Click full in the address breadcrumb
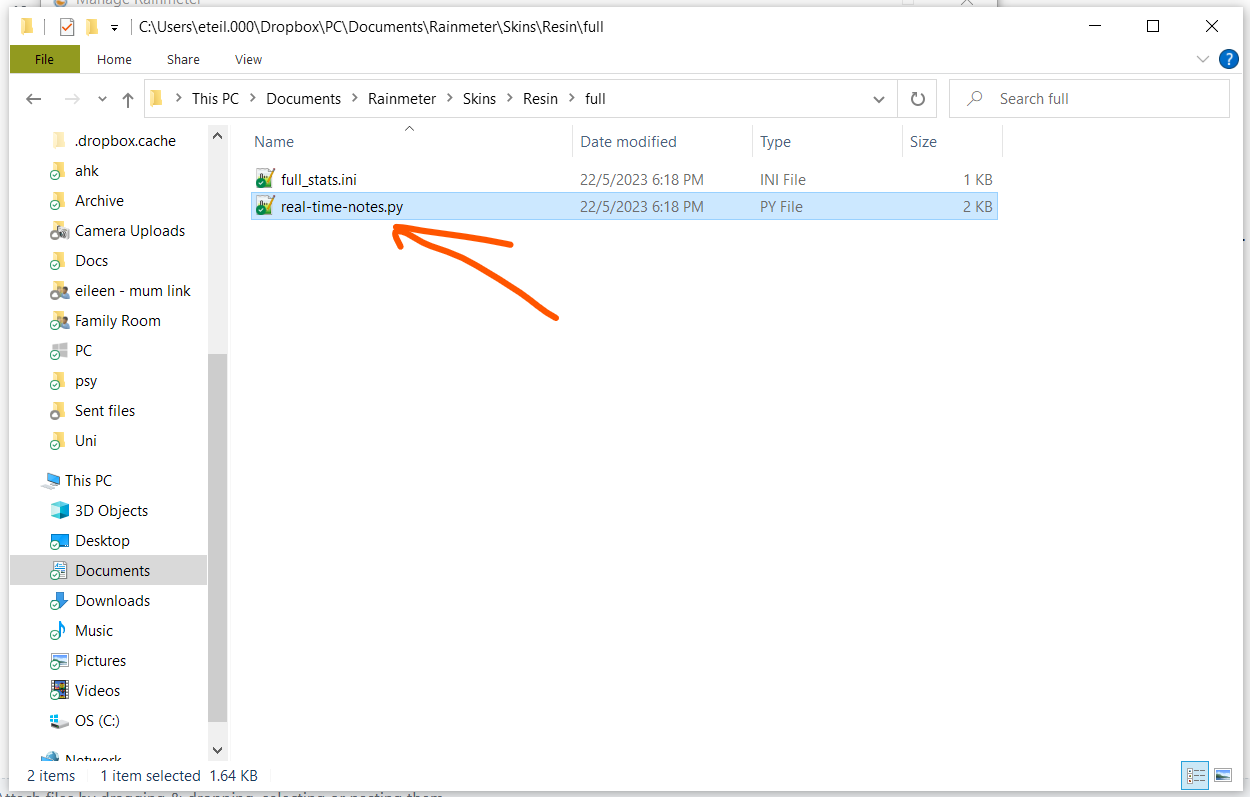1250x797 pixels. 595,99
